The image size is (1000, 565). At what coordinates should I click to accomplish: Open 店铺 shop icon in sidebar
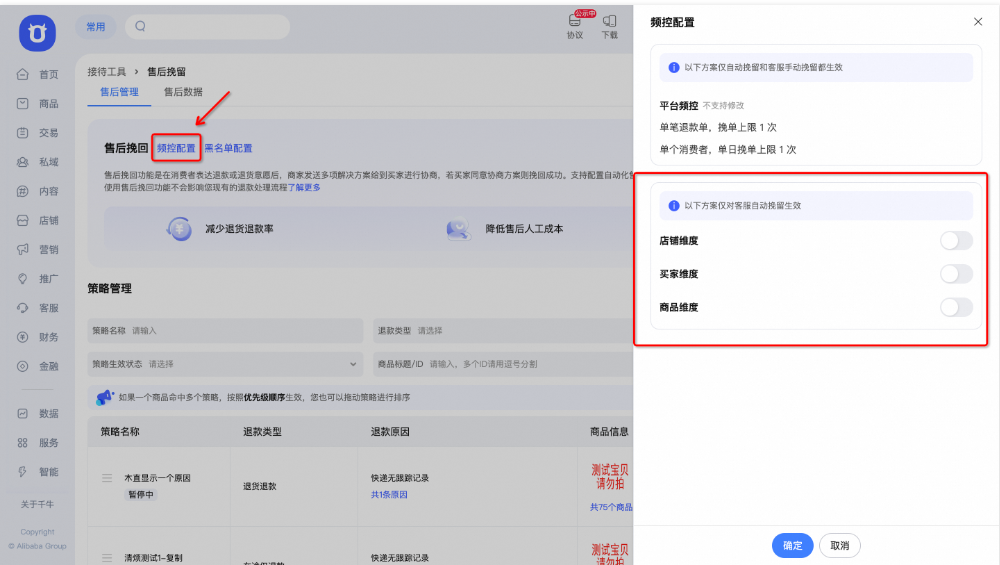pos(23,221)
